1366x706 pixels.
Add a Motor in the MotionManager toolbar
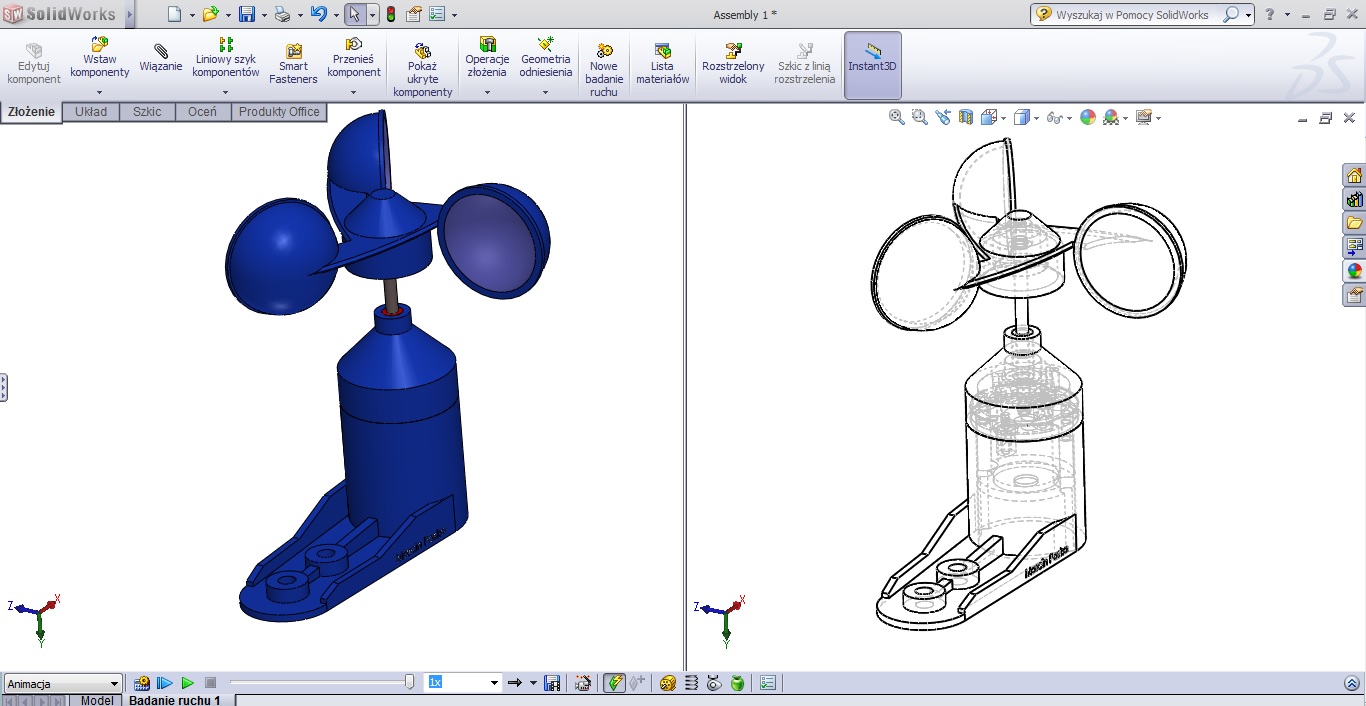click(670, 682)
